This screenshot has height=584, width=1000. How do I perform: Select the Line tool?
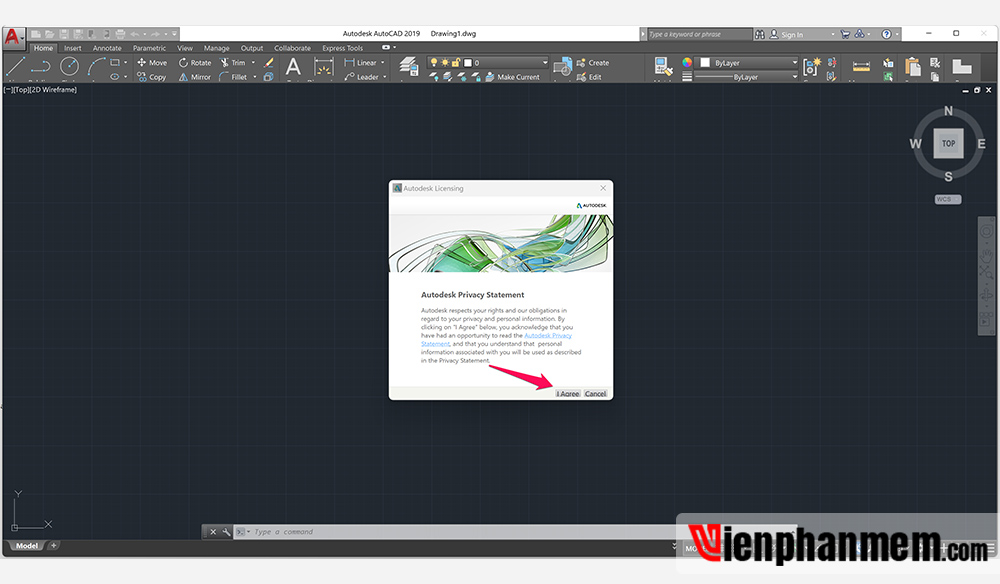click(16, 68)
